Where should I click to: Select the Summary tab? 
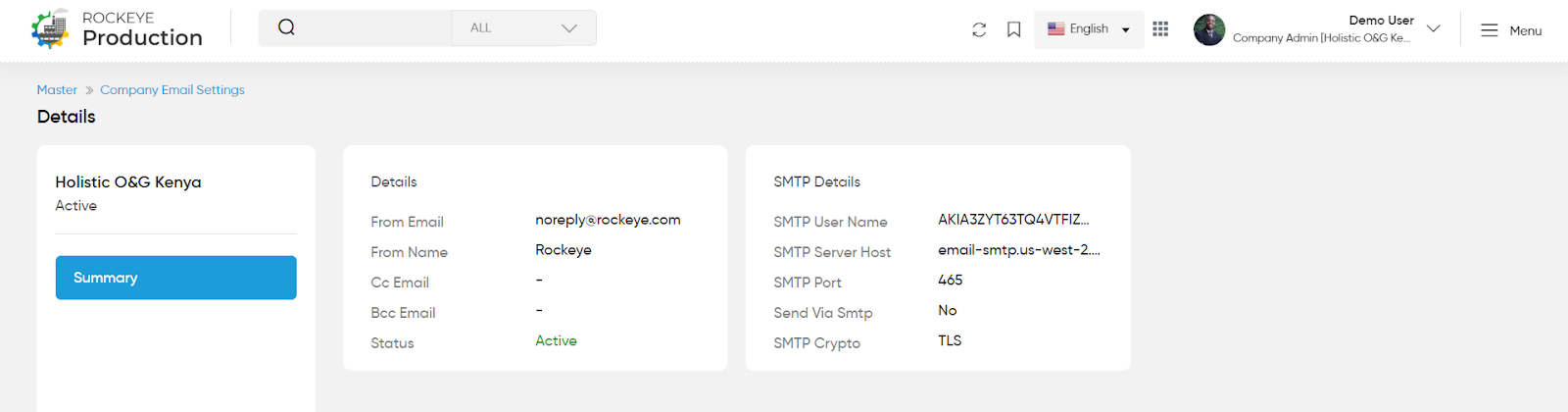coord(176,278)
